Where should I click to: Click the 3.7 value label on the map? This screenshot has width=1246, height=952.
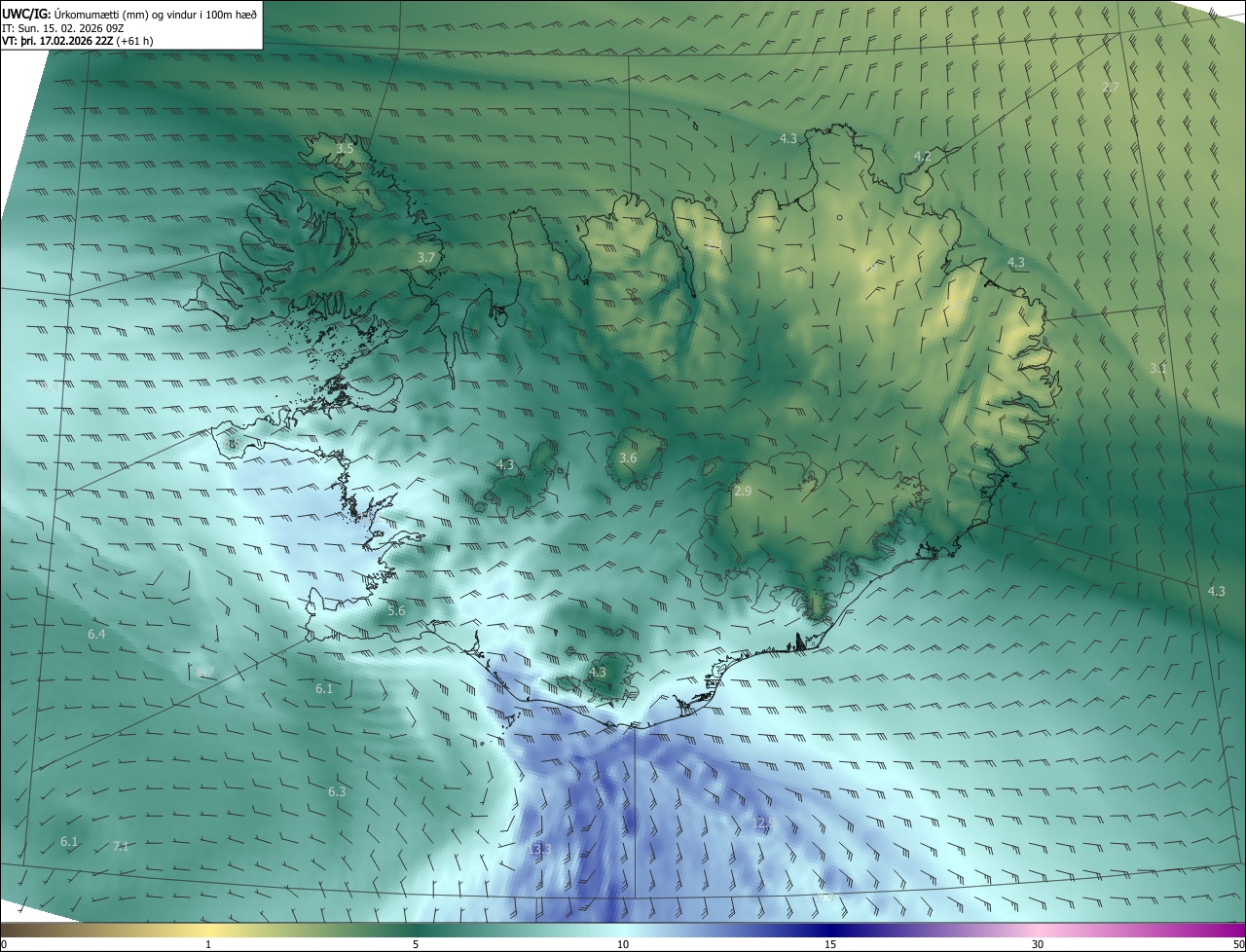pos(425,258)
